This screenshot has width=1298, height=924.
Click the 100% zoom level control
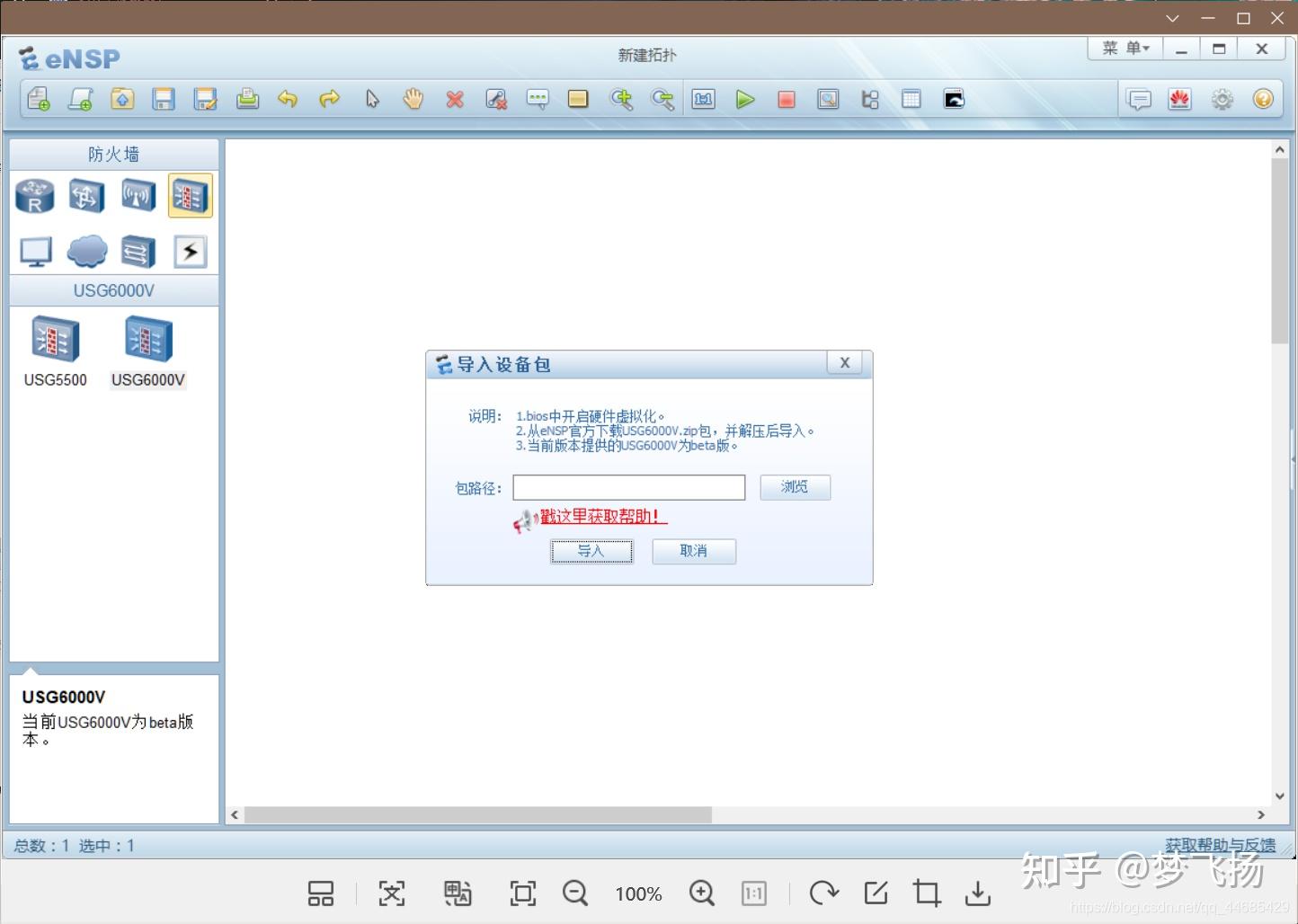point(638,893)
